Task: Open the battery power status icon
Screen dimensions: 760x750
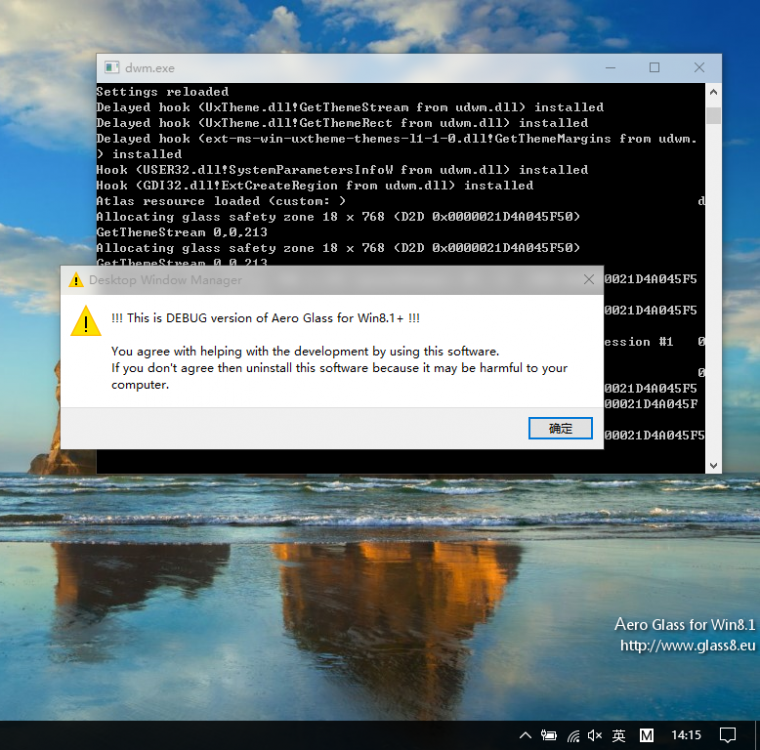Action: (549, 735)
